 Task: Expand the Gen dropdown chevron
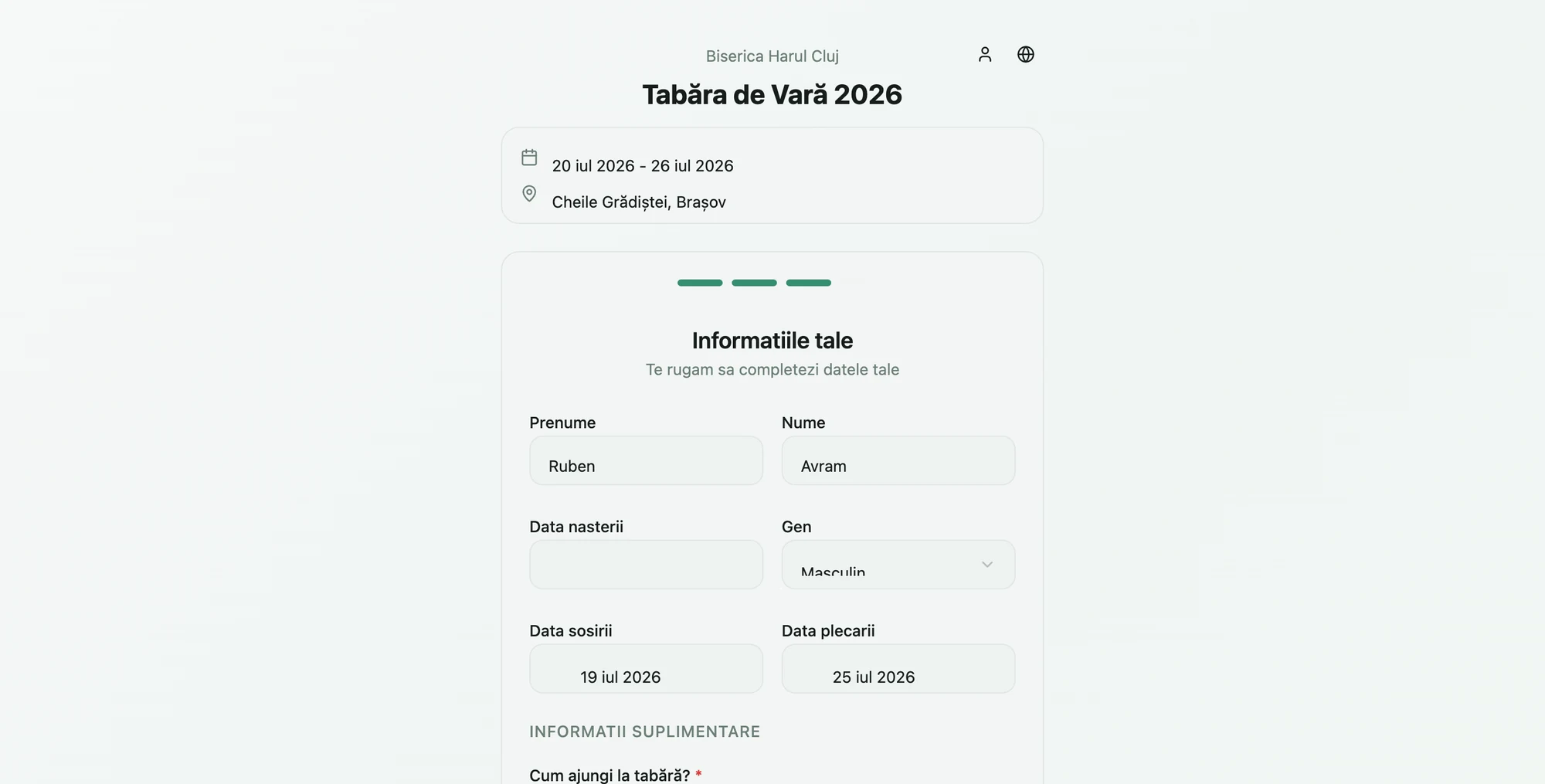(x=986, y=565)
